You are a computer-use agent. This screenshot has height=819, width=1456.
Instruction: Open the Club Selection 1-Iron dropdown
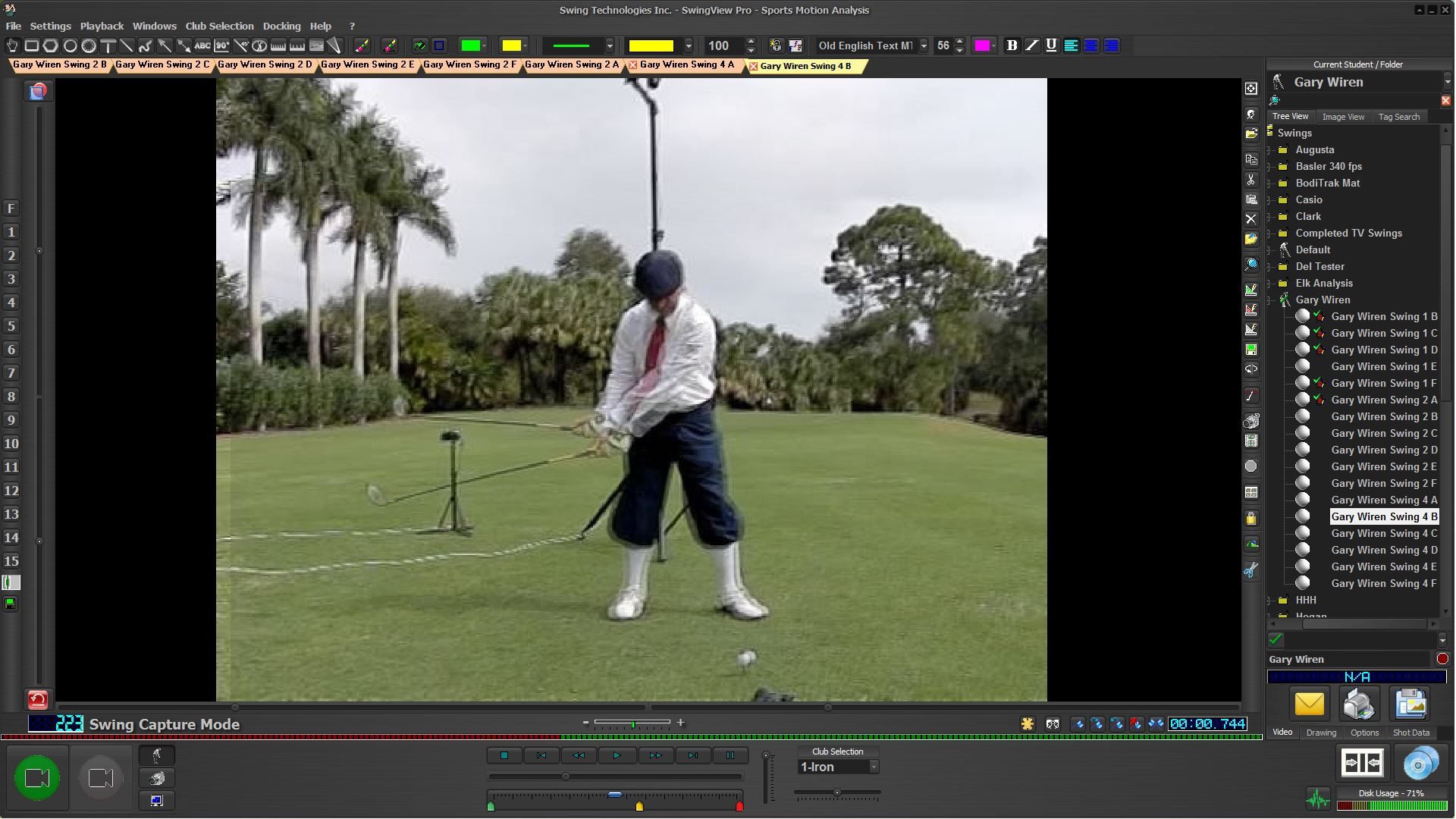(x=874, y=767)
